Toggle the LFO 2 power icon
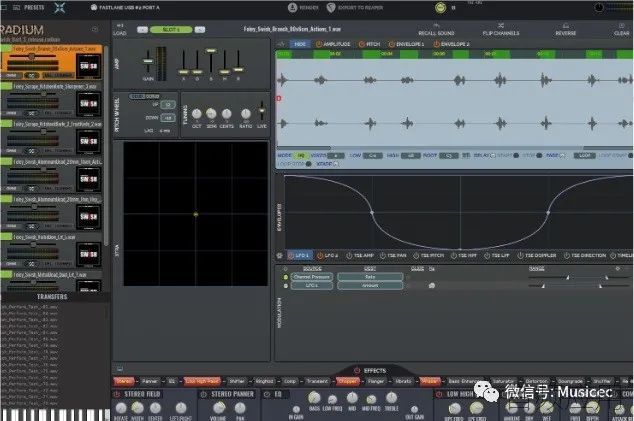The height and width of the screenshot is (421, 634). pos(319,256)
